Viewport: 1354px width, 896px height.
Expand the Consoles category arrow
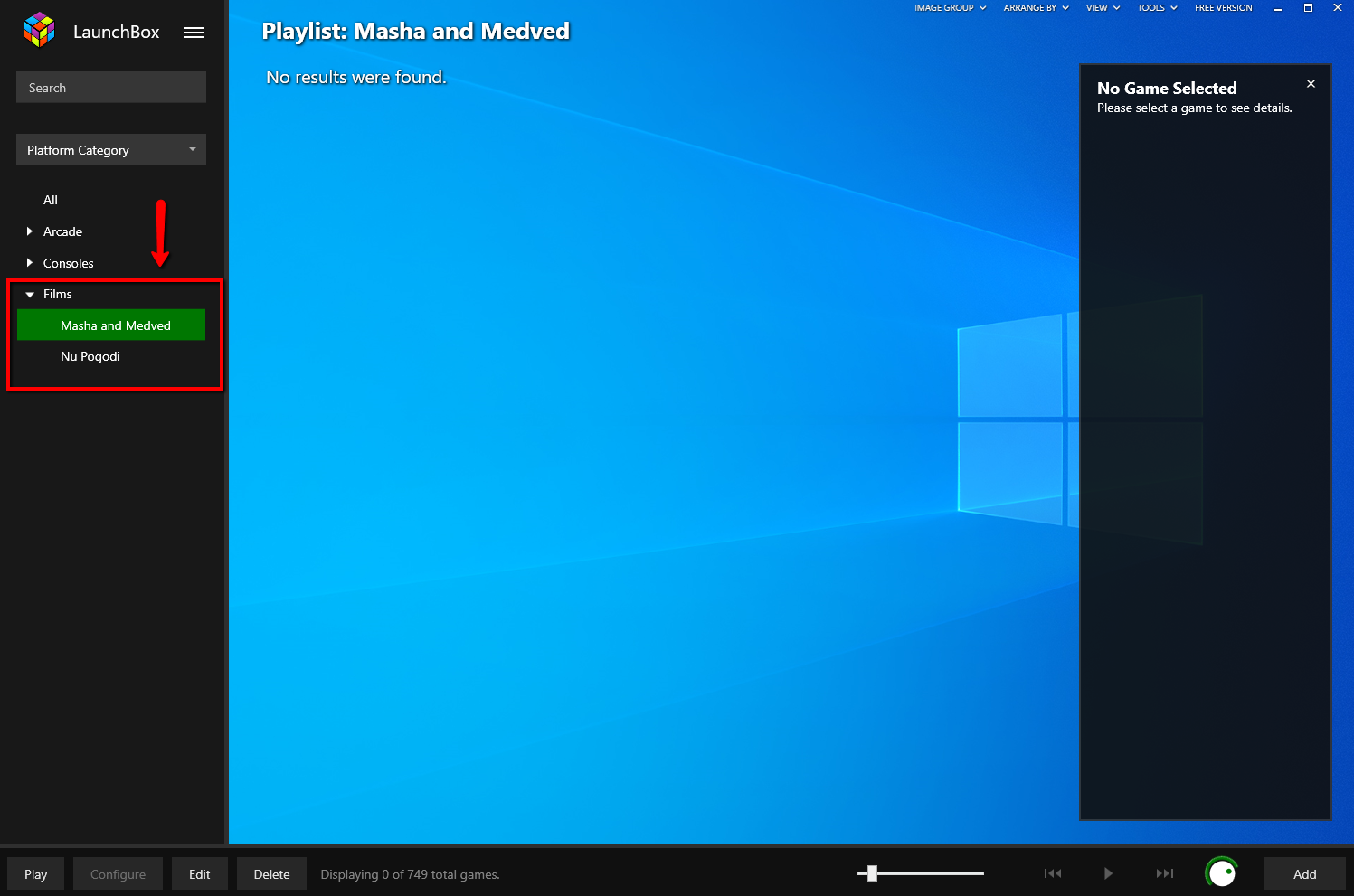30,263
